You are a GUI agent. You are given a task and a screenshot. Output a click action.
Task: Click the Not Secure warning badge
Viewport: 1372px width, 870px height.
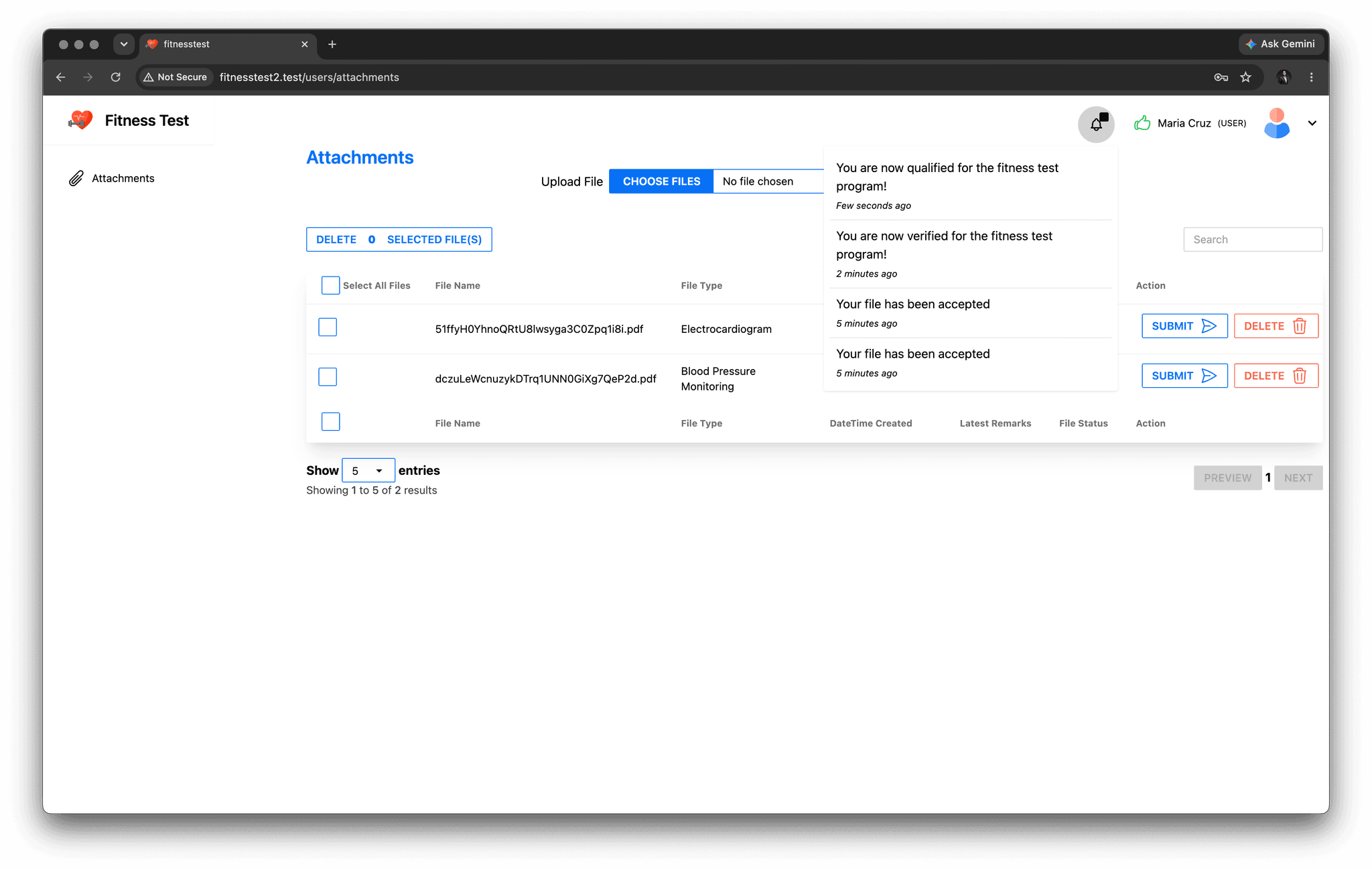pyautogui.click(x=176, y=77)
